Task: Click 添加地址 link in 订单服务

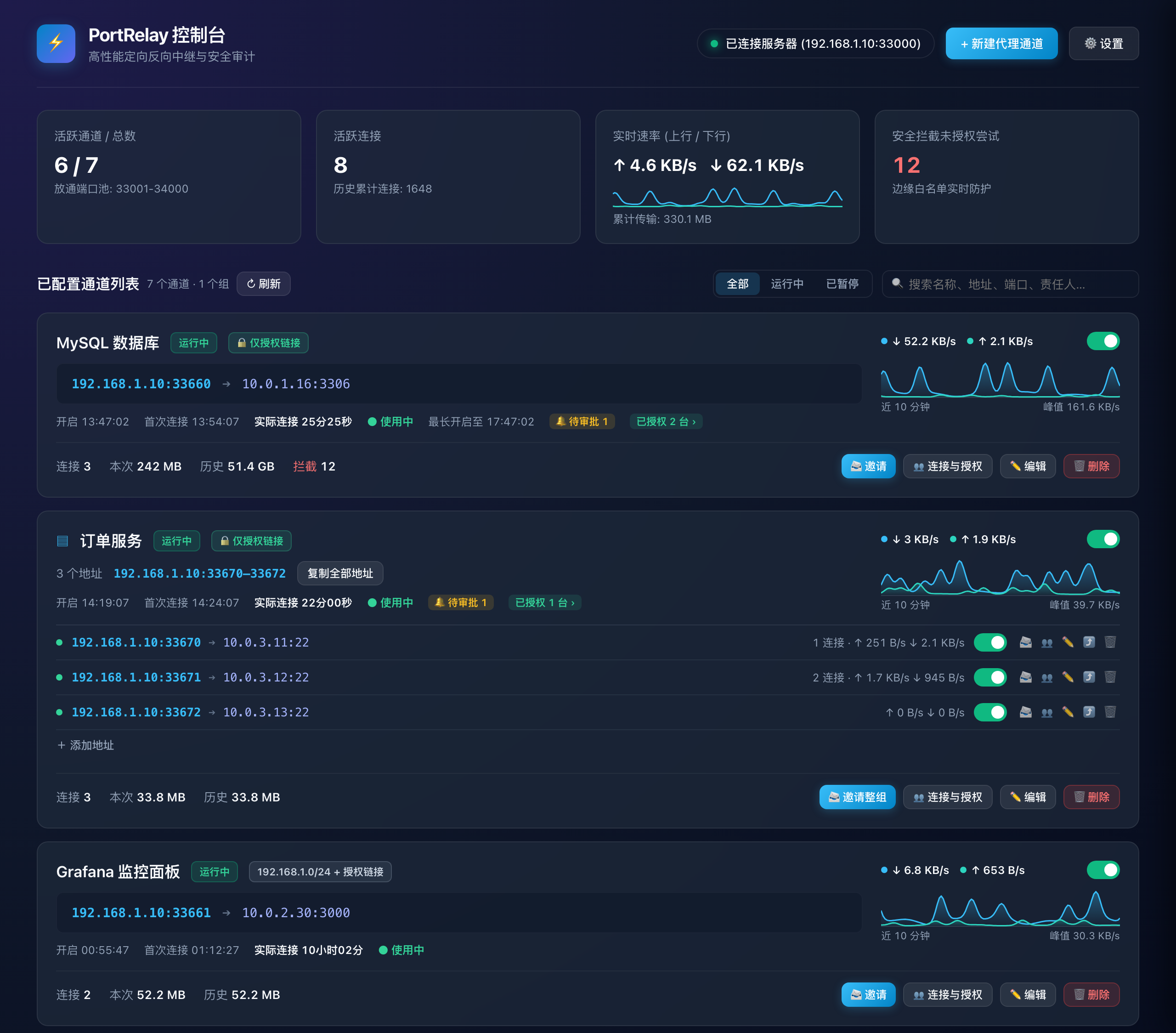Action: (86, 745)
